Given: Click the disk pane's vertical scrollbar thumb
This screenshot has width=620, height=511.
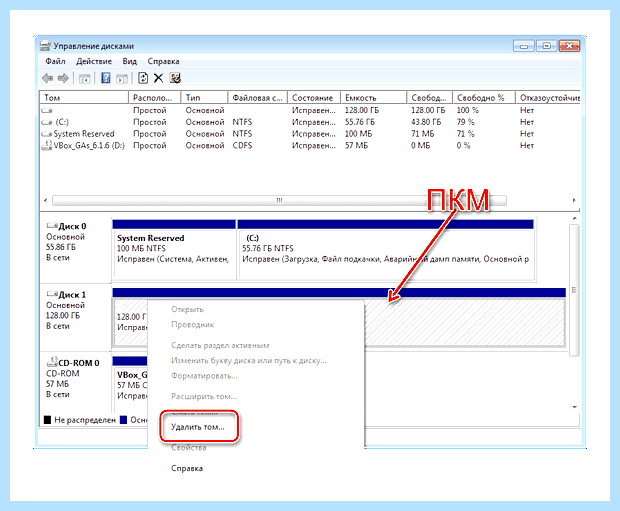Looking at the screenshot, I should click(574, 290).
